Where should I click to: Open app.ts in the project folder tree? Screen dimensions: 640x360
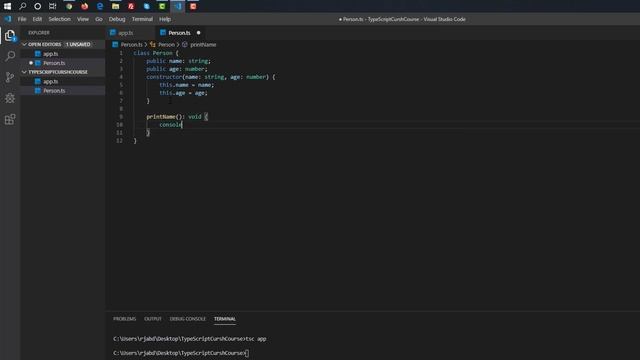[x=63, y=82]
